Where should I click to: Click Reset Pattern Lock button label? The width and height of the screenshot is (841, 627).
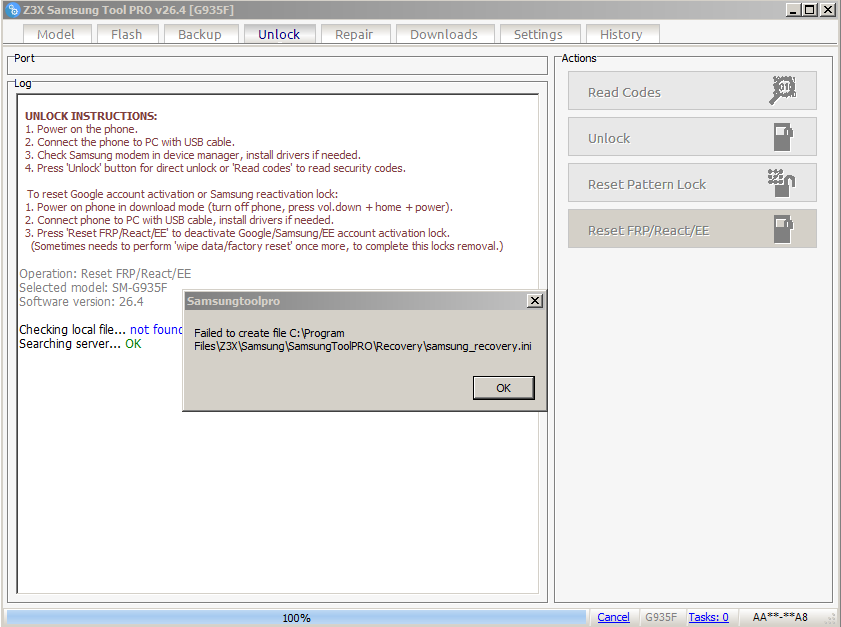[x=647, y=185]
